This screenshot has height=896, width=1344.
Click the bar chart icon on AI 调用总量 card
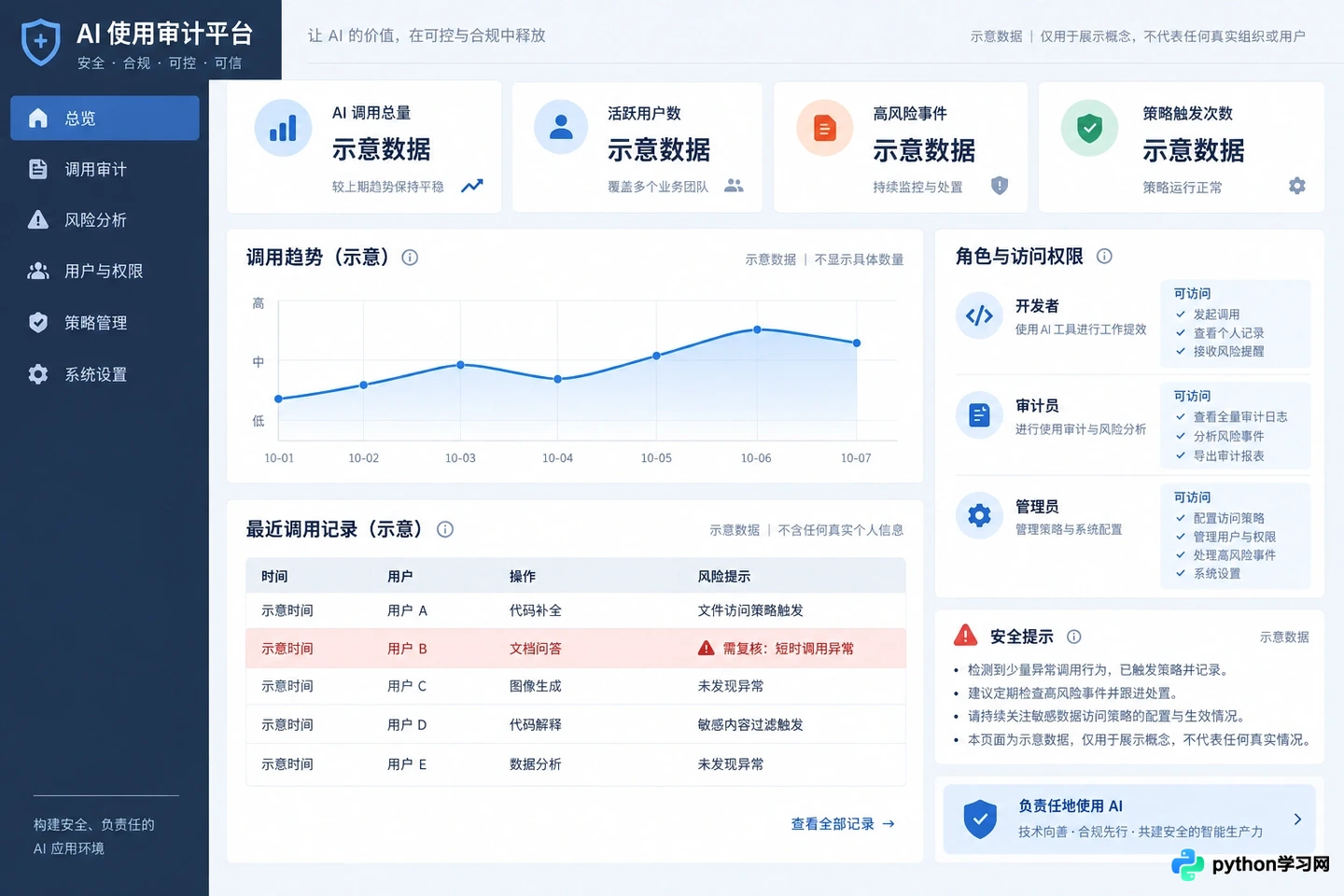pyautogui.click(x=283, y=128)
